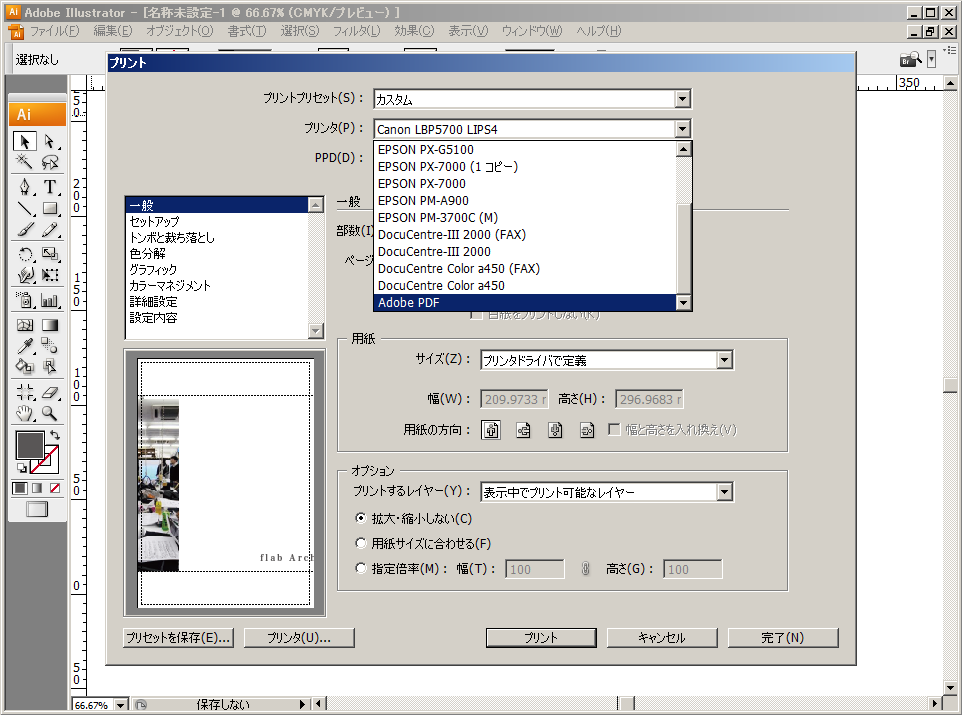Open the プリントプリセット dropdown

[x=682, y=99]
